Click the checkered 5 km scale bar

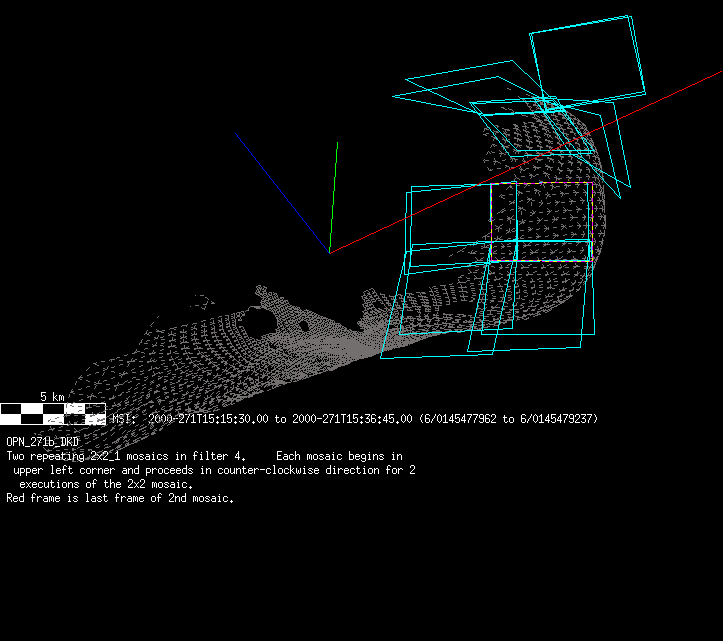click(x=53, y=414)
